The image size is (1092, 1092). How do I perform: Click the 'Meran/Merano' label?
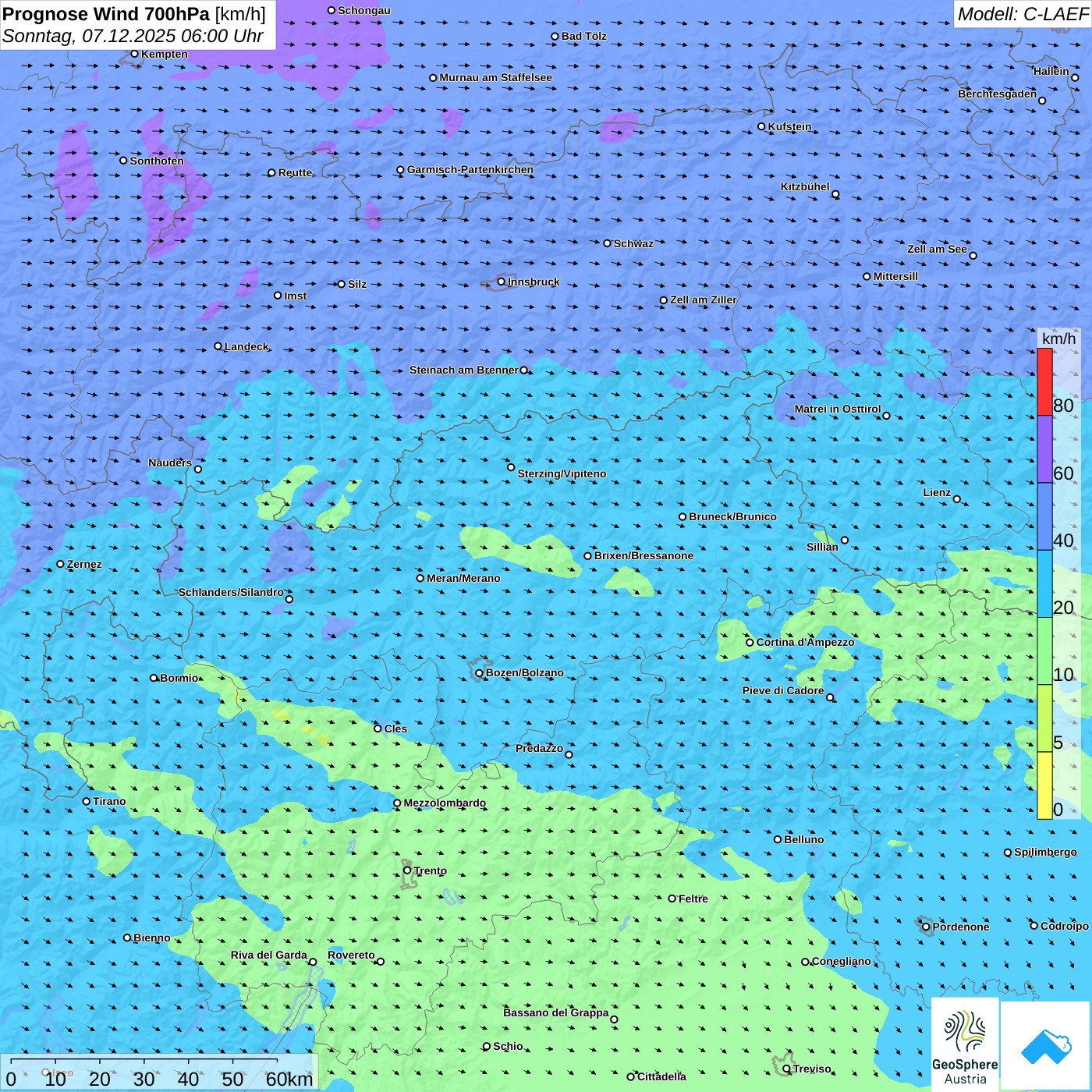click(x=463, y=578)
